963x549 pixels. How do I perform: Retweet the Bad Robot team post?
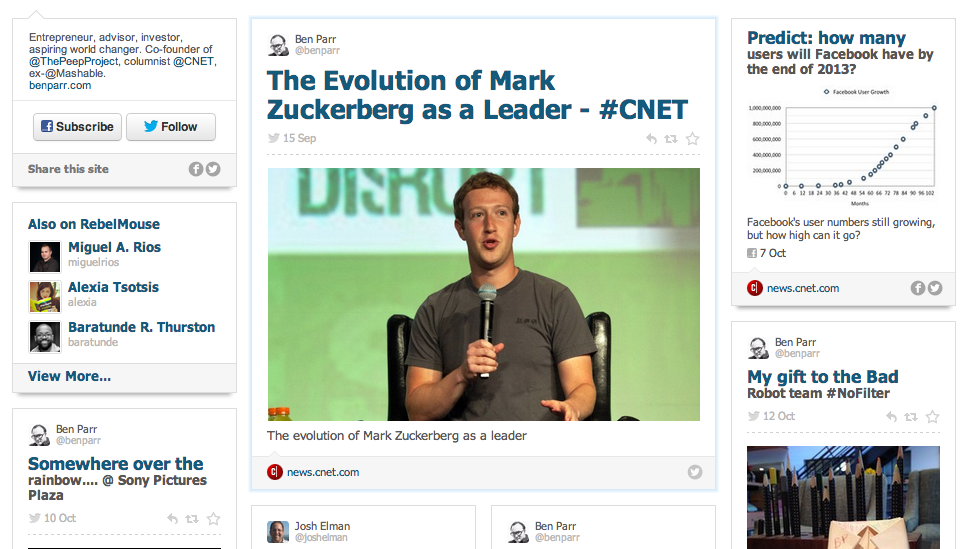click(911, 417)
